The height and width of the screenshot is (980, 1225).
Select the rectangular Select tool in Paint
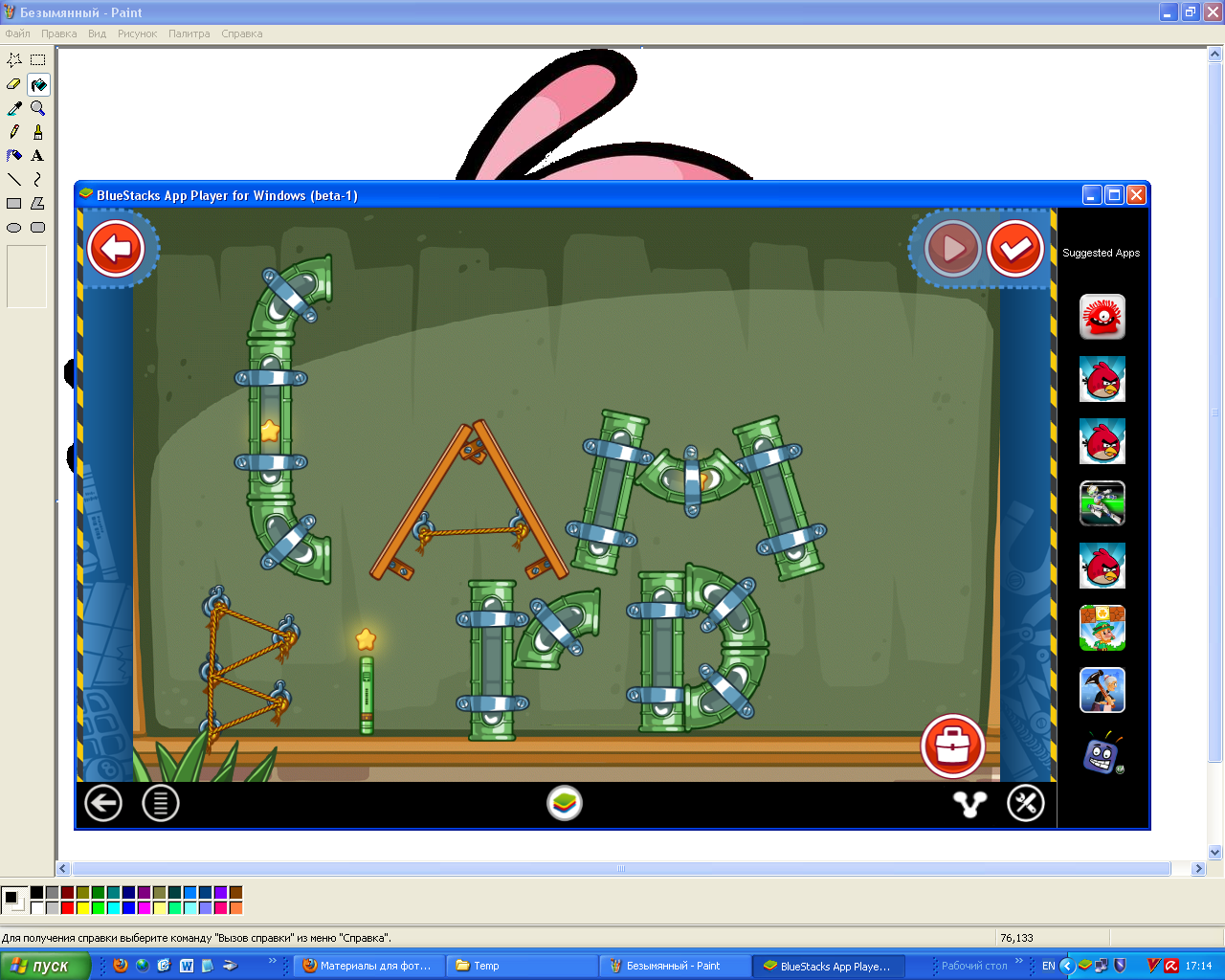(x=38, y=60)
